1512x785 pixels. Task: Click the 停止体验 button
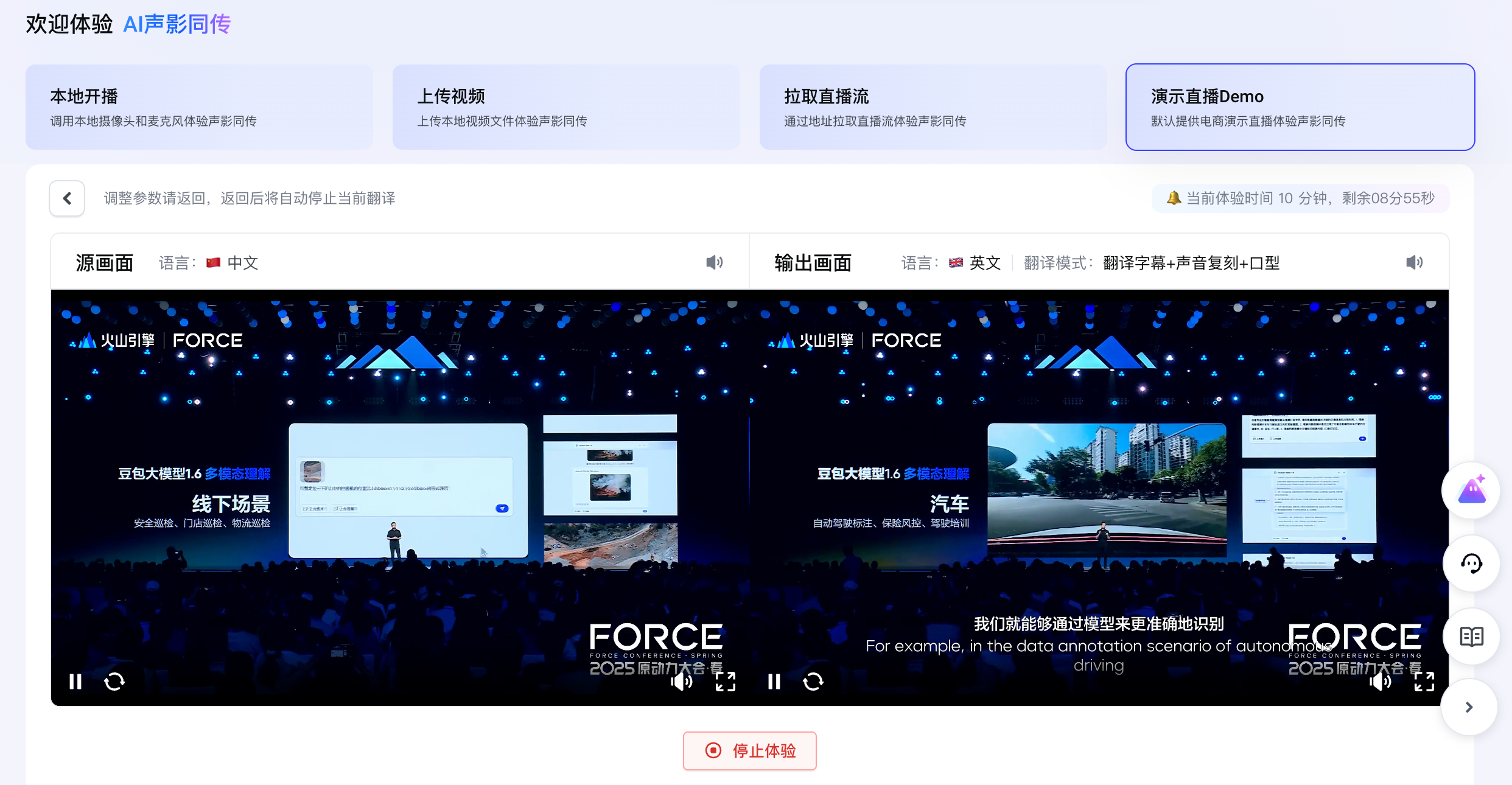click(750, 751)
